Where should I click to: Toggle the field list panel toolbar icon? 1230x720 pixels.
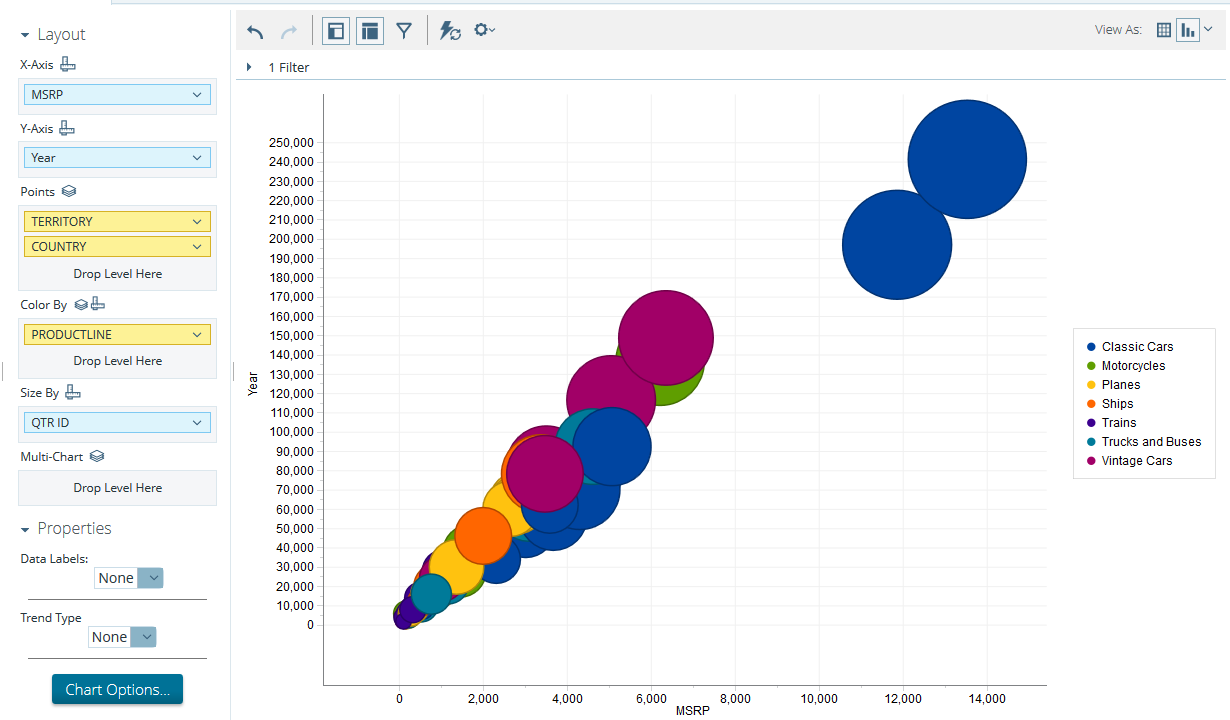(370, 31)
